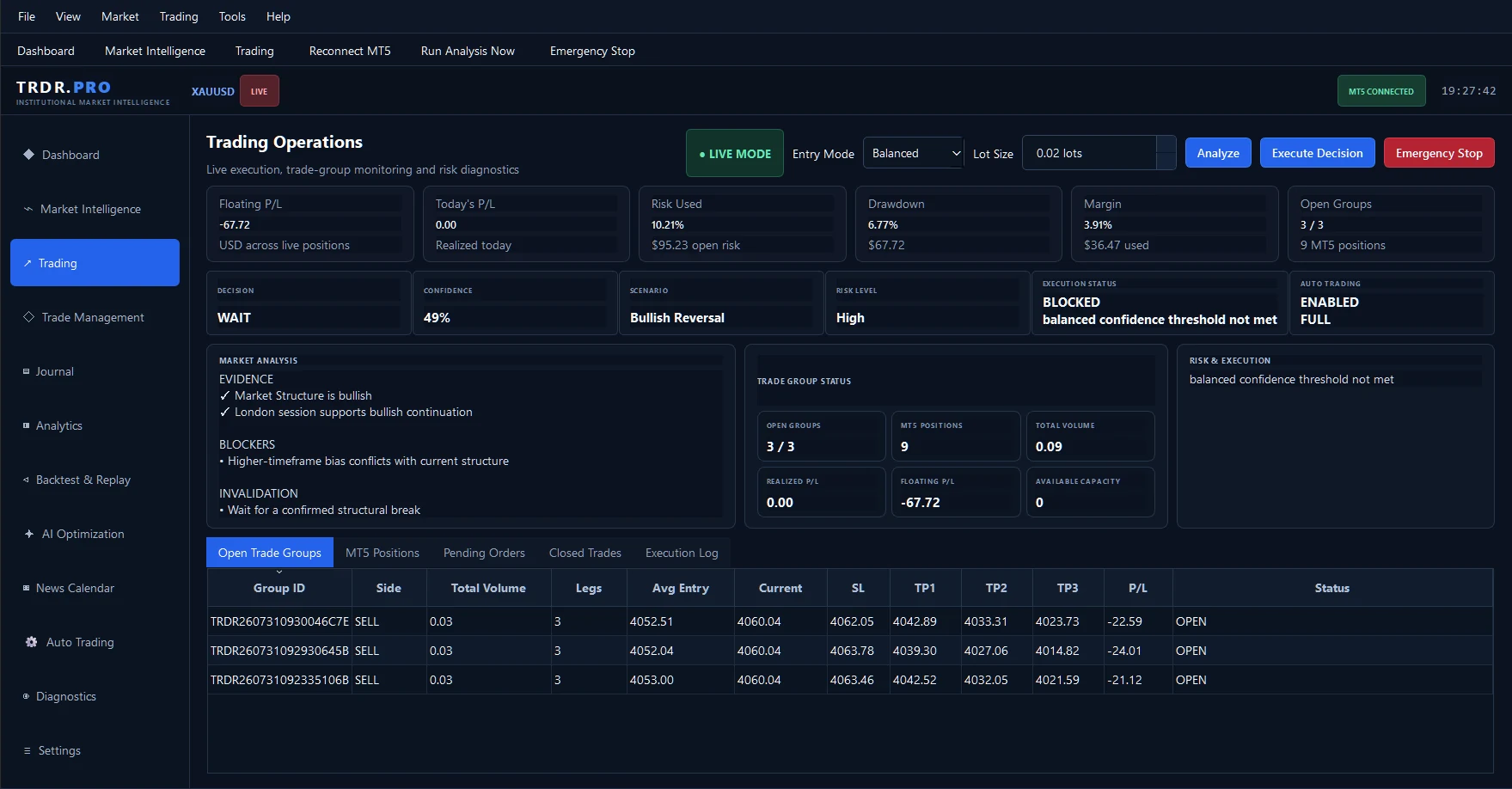Viewport: 1512px width, 789px height.
Task: Open the Entry Mode Balanced dropdown
Action: 913,153
